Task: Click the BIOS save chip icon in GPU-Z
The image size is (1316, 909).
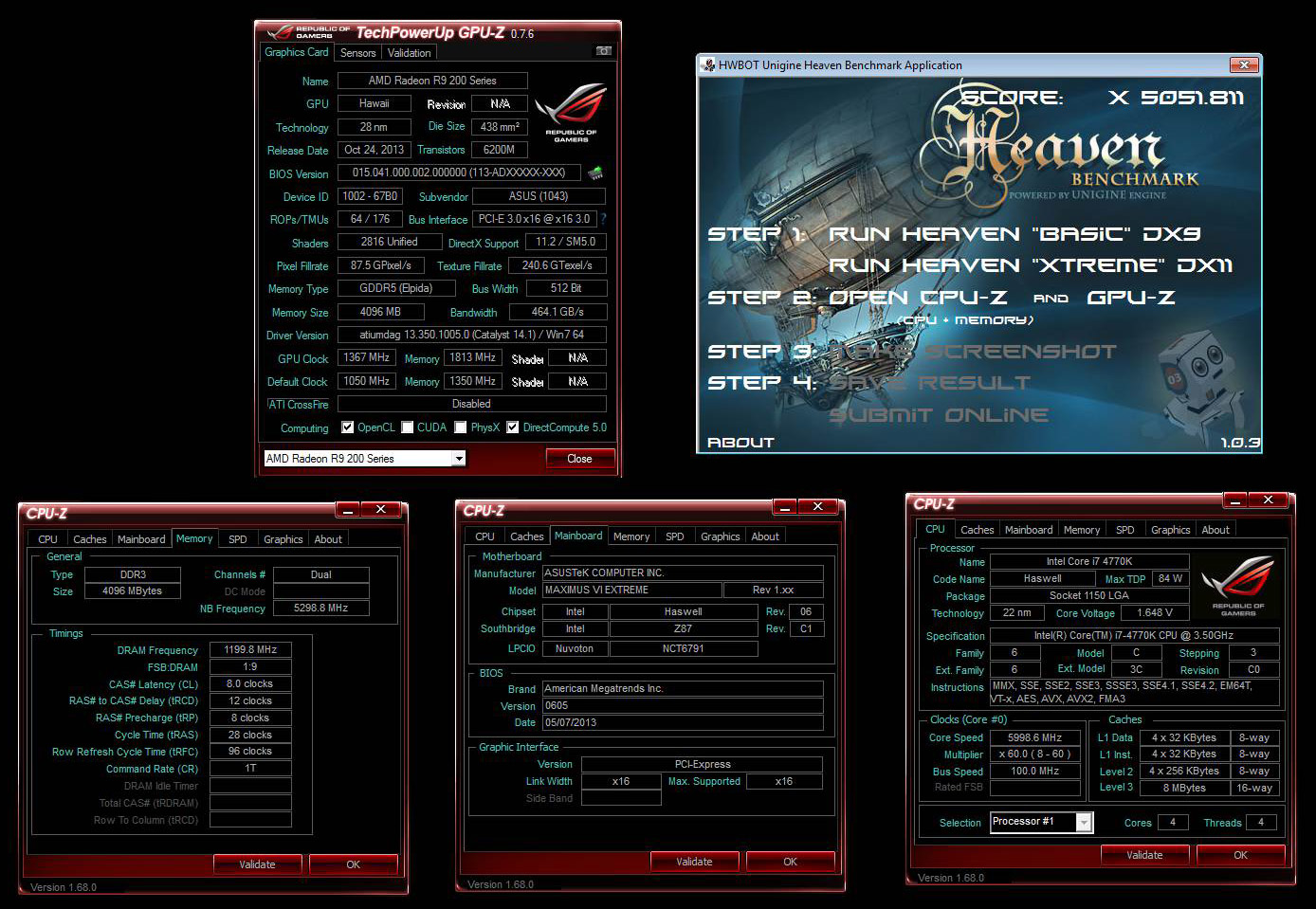Action: [595, 173]
